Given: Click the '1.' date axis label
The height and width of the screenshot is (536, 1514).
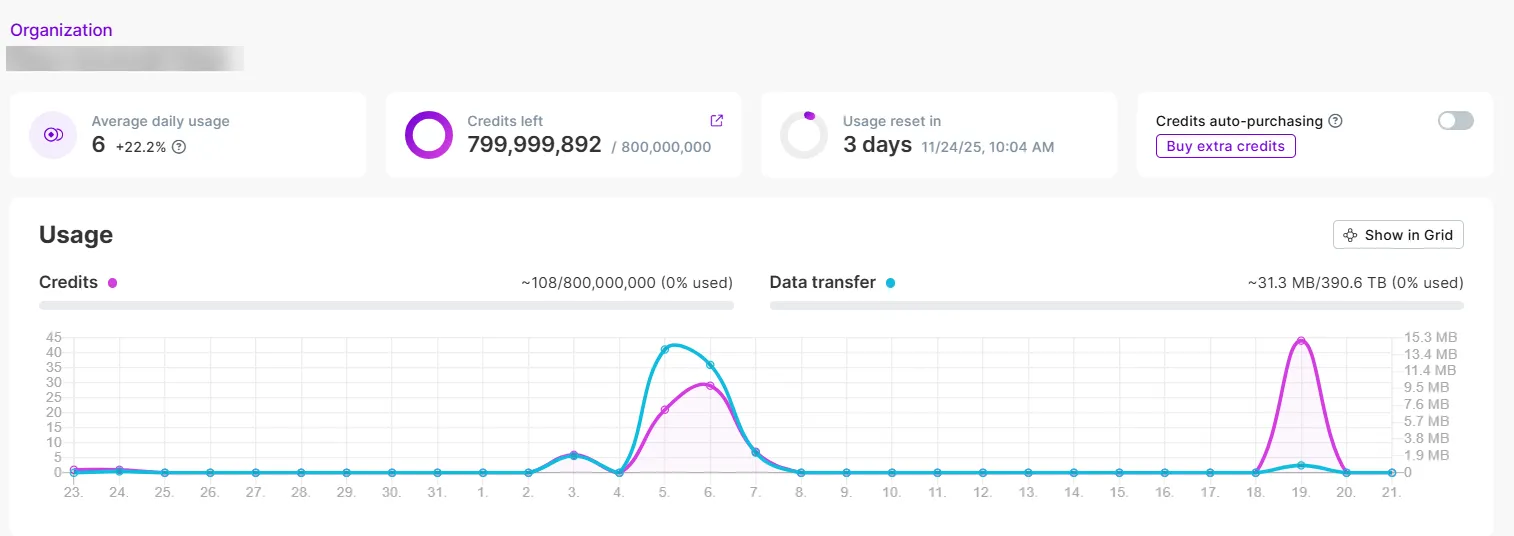Looking at the screenshot, I should (482, 493).
